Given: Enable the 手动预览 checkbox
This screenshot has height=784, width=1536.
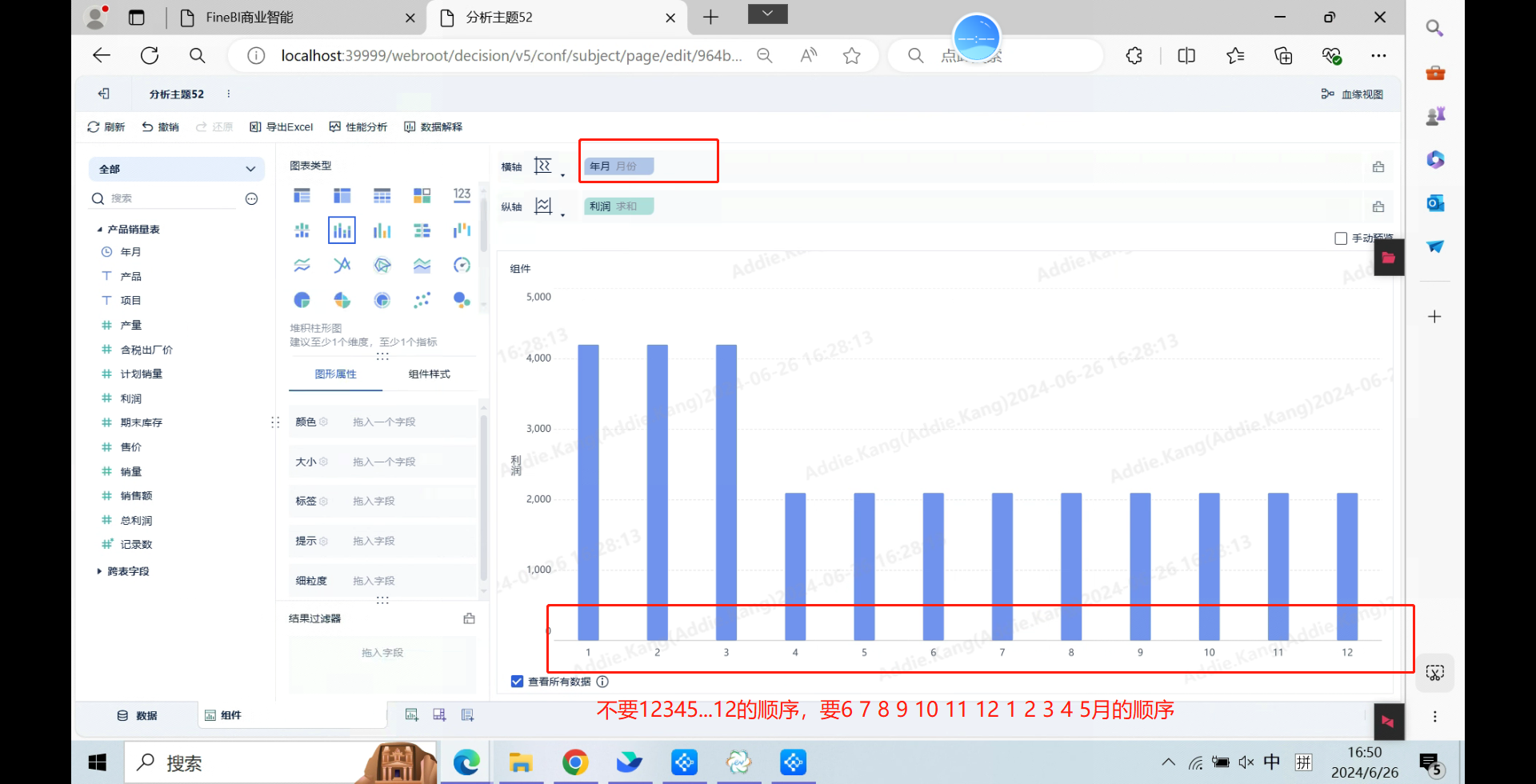Looking at the screenshot, I should point(1341,238).
